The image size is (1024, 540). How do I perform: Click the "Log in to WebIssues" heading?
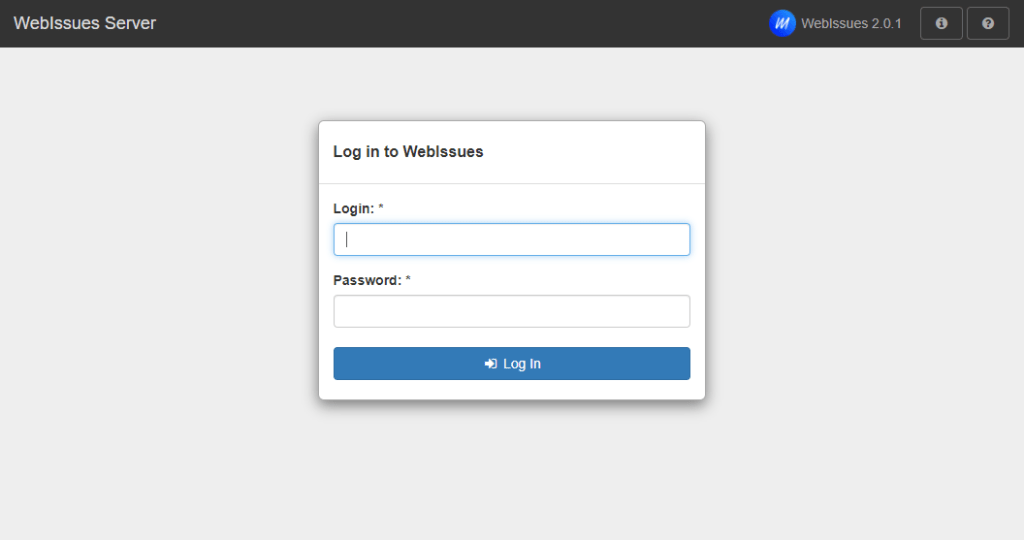[408, 152]
